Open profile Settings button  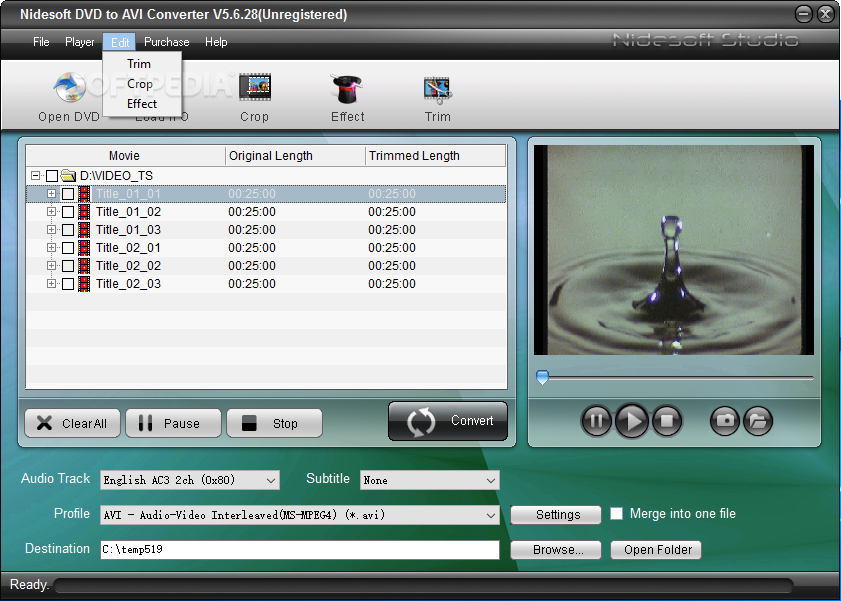coord(555,515)
